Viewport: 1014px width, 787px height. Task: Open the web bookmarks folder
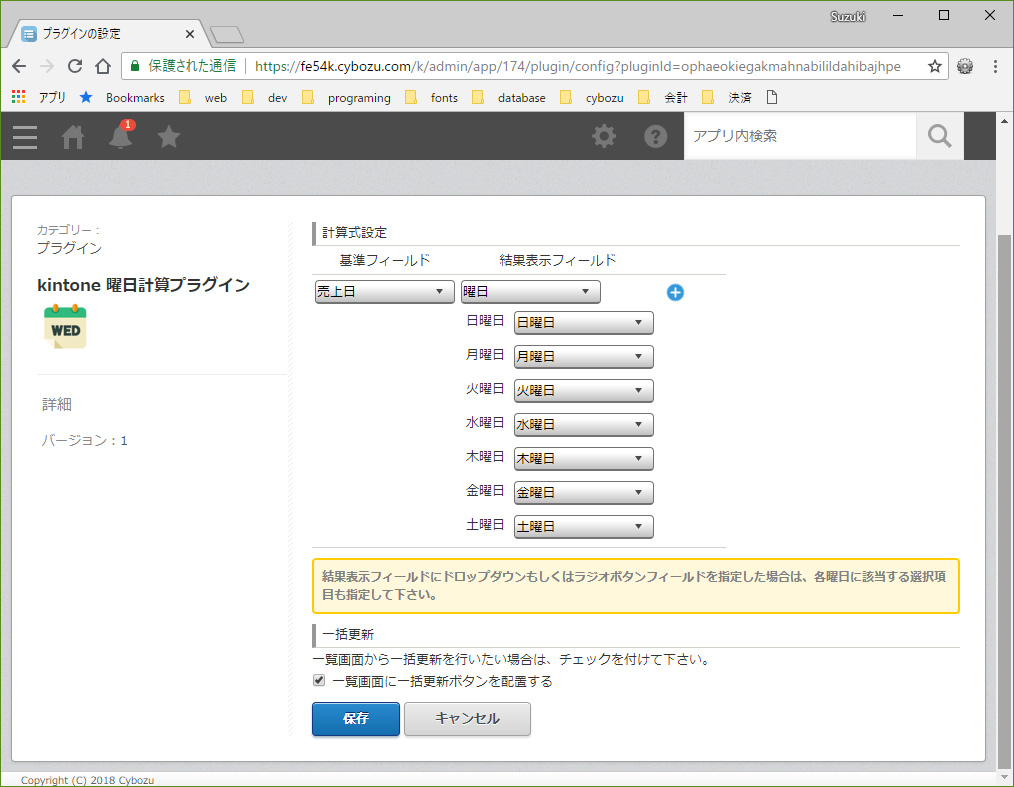(x=203, y=97)
